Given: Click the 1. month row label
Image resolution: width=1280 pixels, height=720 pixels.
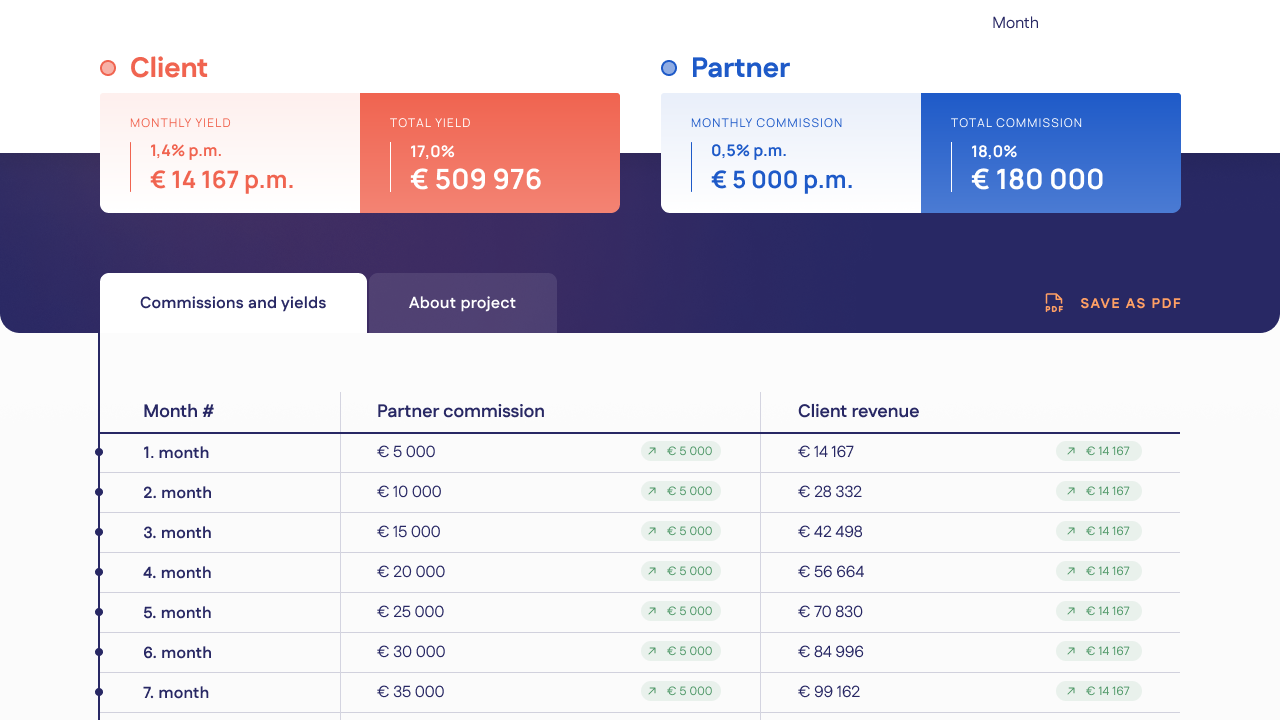Looking at the screenshot, I should pyautogui.click(x=176, y=452).
